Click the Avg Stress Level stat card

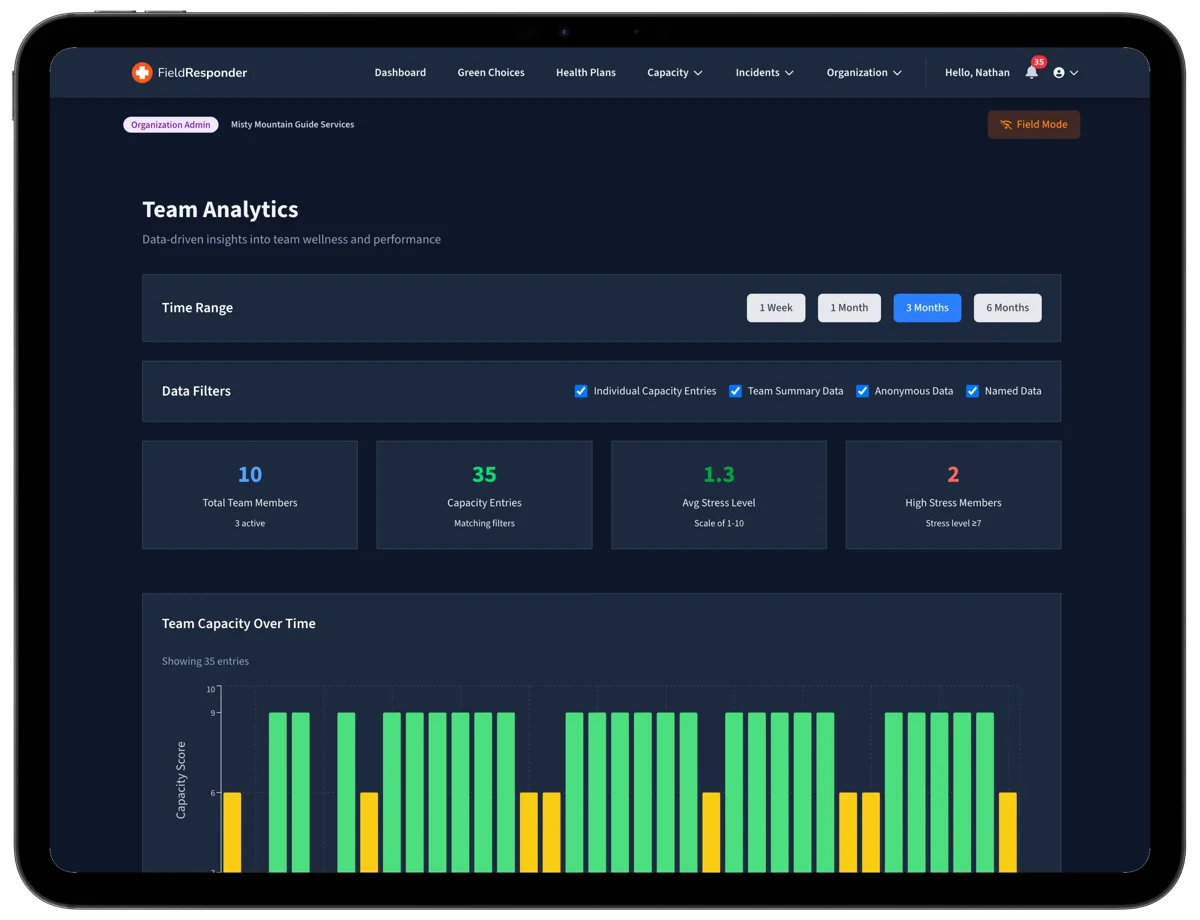718,494
